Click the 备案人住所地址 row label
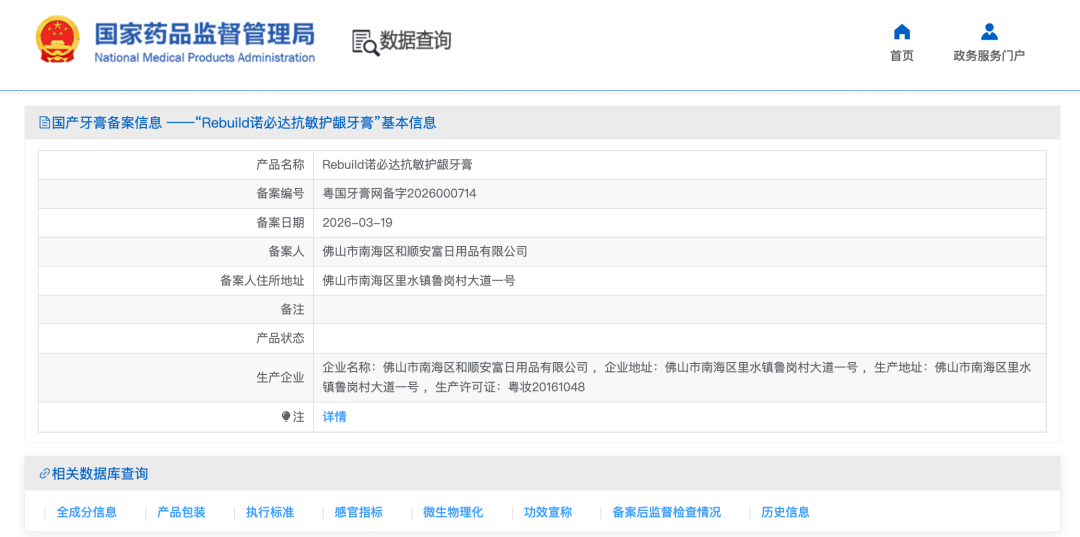Screen dimensions: 1080x537 pos(262,280)
